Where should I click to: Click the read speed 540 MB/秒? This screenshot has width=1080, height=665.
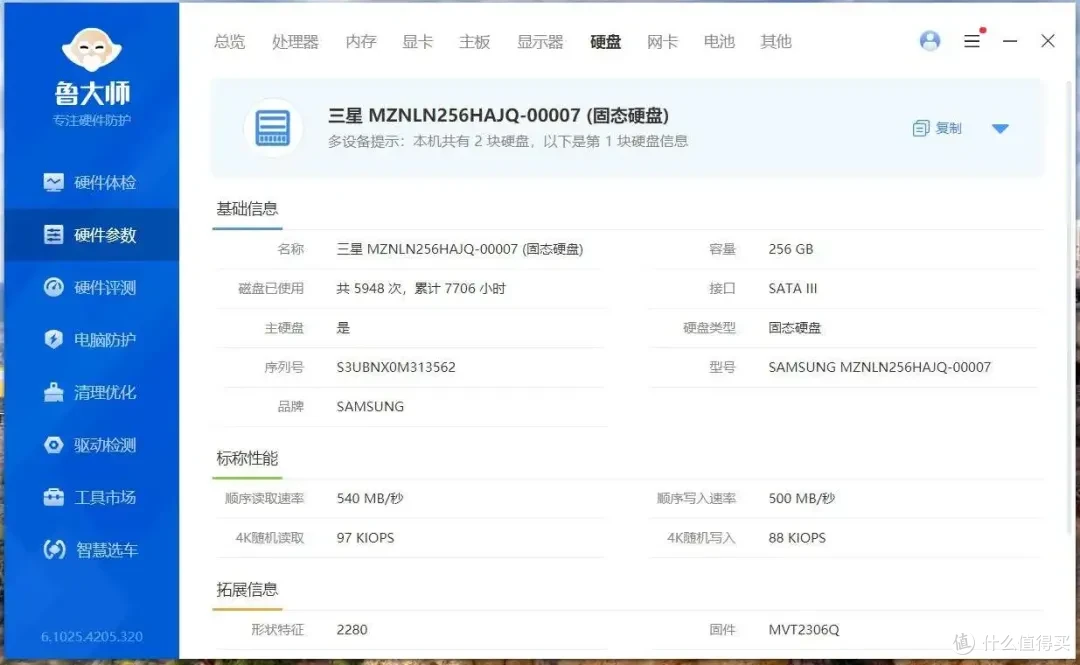tap(370, 498)
